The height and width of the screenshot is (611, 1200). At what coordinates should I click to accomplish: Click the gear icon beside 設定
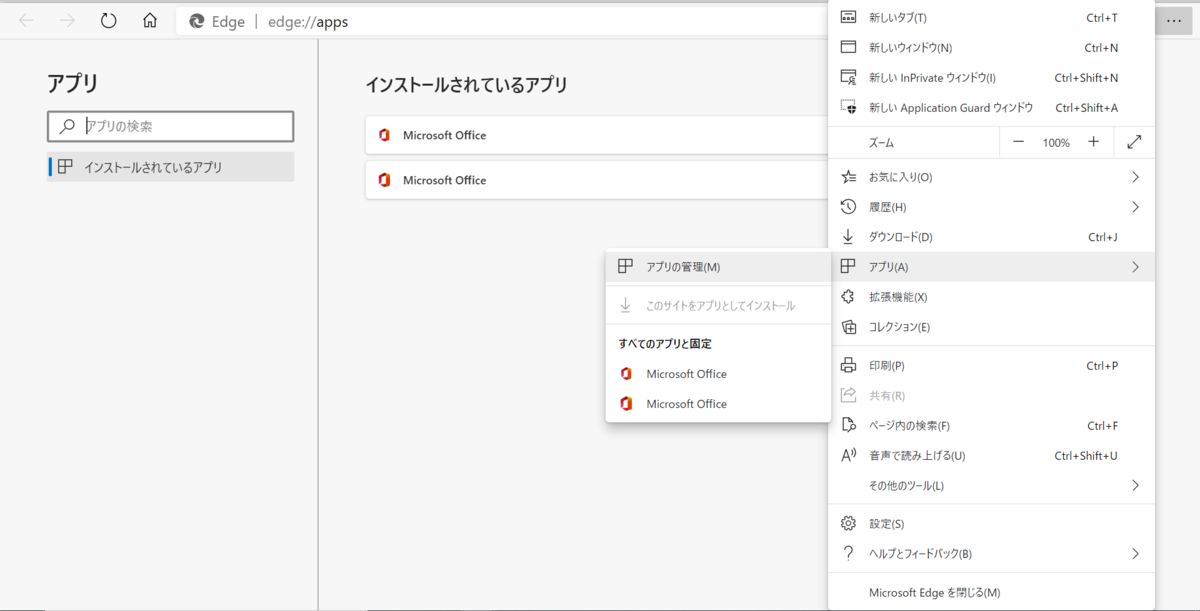pos(848,524)
